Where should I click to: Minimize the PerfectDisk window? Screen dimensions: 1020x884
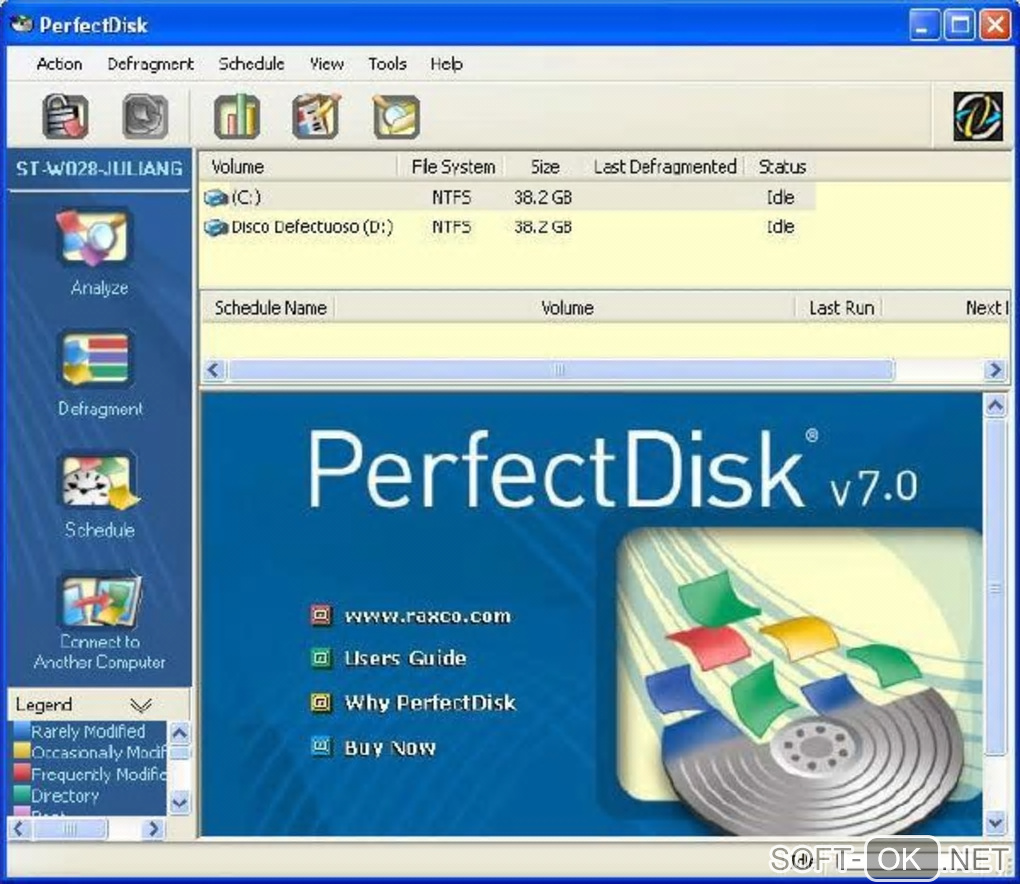tap(924, 25)
